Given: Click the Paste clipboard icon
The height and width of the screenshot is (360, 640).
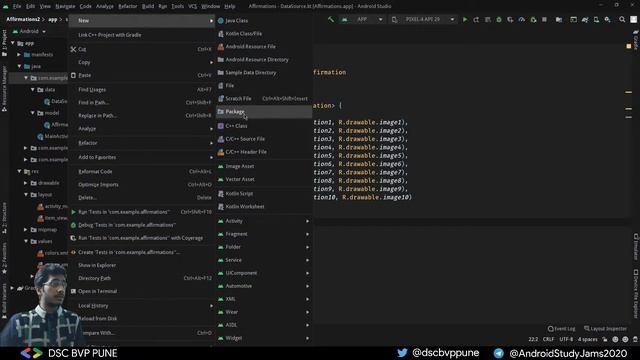Looking at the screenshot, I should (73, 75).
